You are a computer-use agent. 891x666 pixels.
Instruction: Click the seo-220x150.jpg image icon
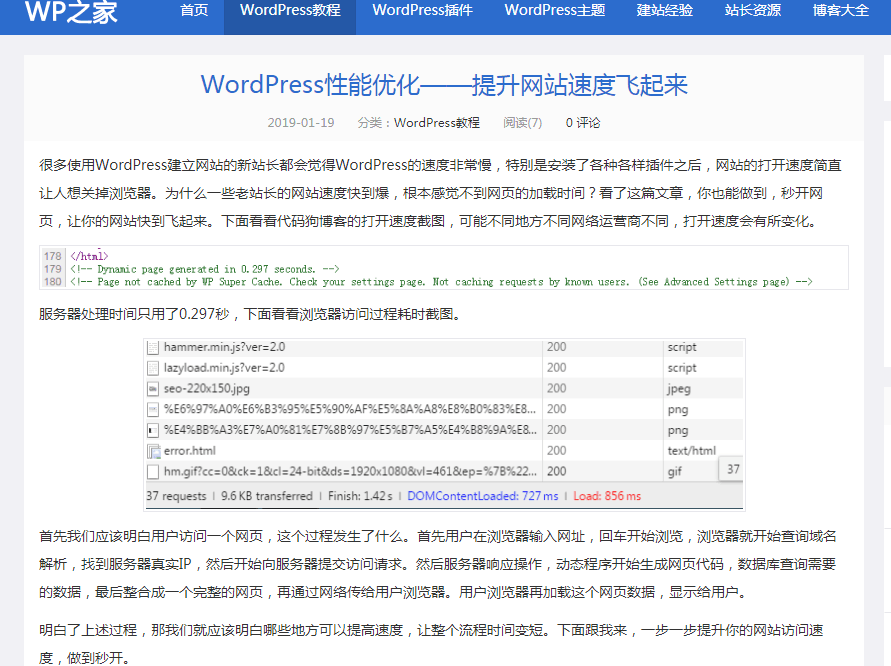coord(153,389)
